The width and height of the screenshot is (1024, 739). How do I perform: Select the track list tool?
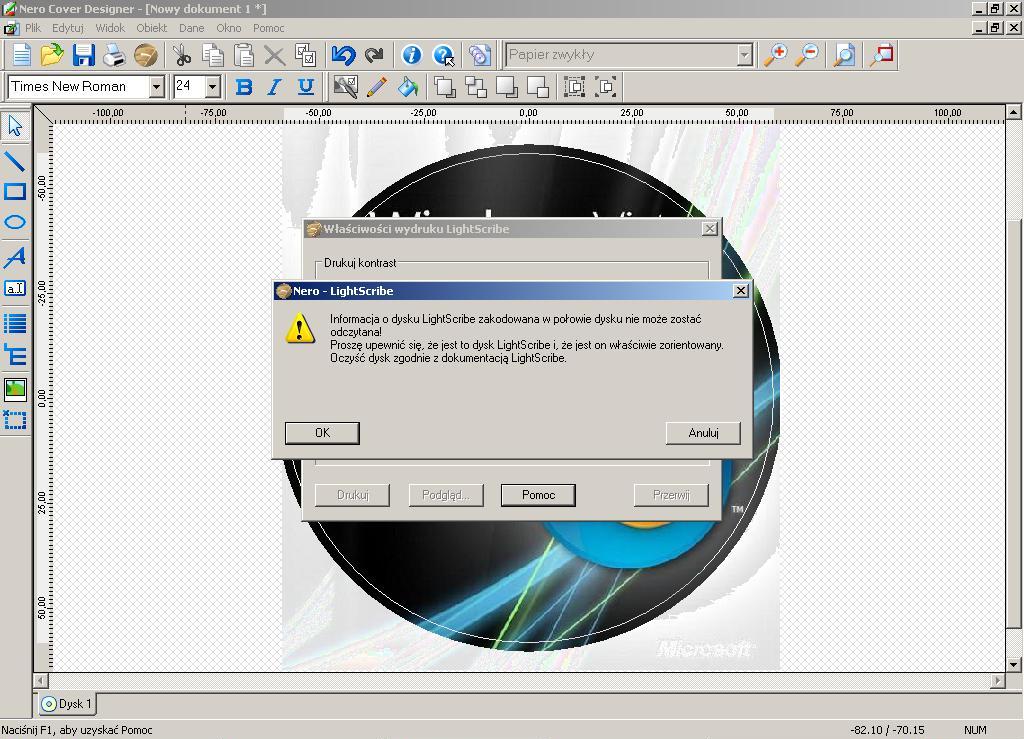15,323
